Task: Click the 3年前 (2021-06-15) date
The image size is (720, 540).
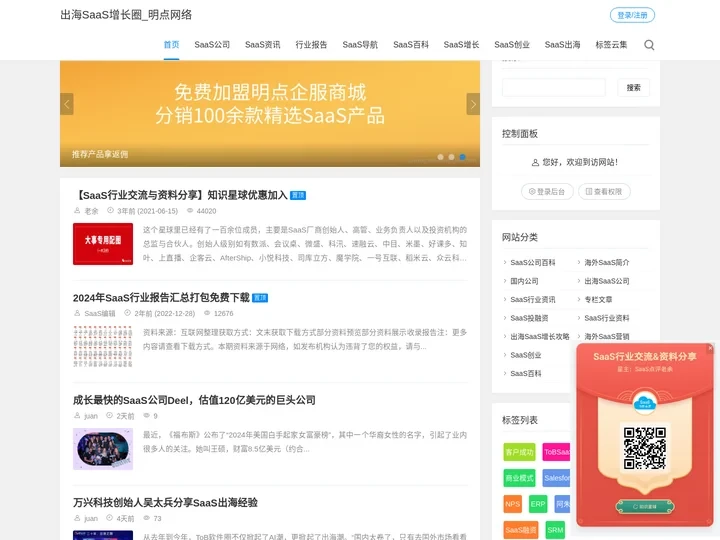Action: coord(147,211)
